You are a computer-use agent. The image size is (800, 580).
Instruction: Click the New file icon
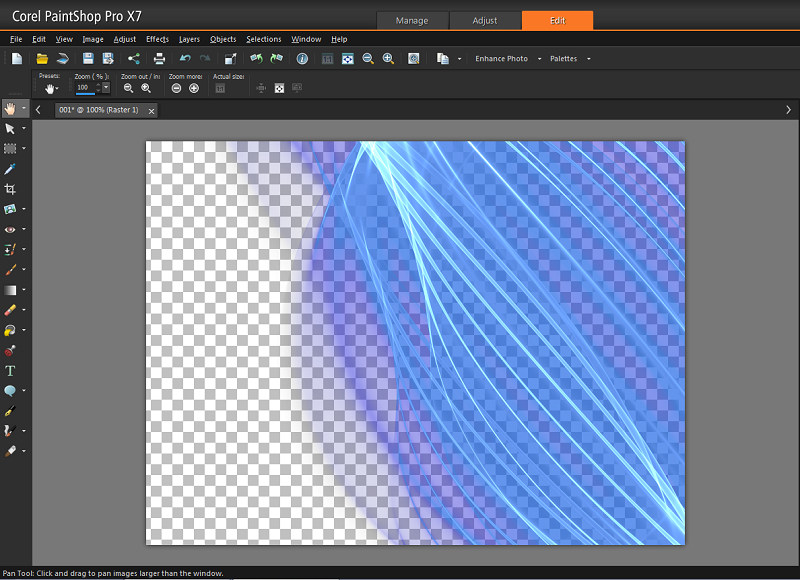(x=17, y=59)
